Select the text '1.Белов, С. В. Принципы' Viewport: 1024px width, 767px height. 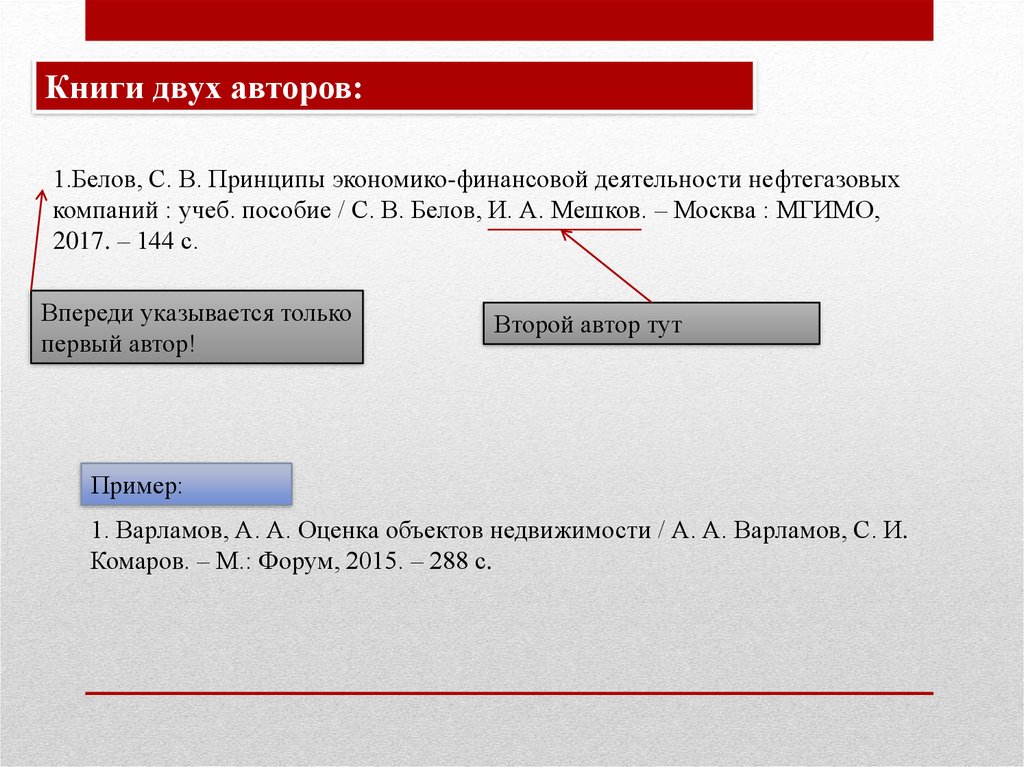pyautogui.click(x=189, y=179)
